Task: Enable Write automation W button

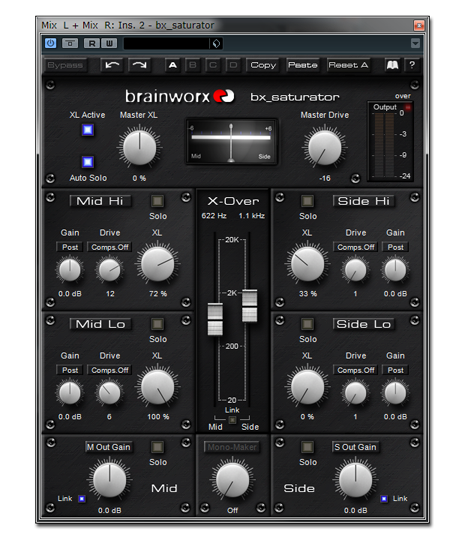Action: [x=109, y=43]
